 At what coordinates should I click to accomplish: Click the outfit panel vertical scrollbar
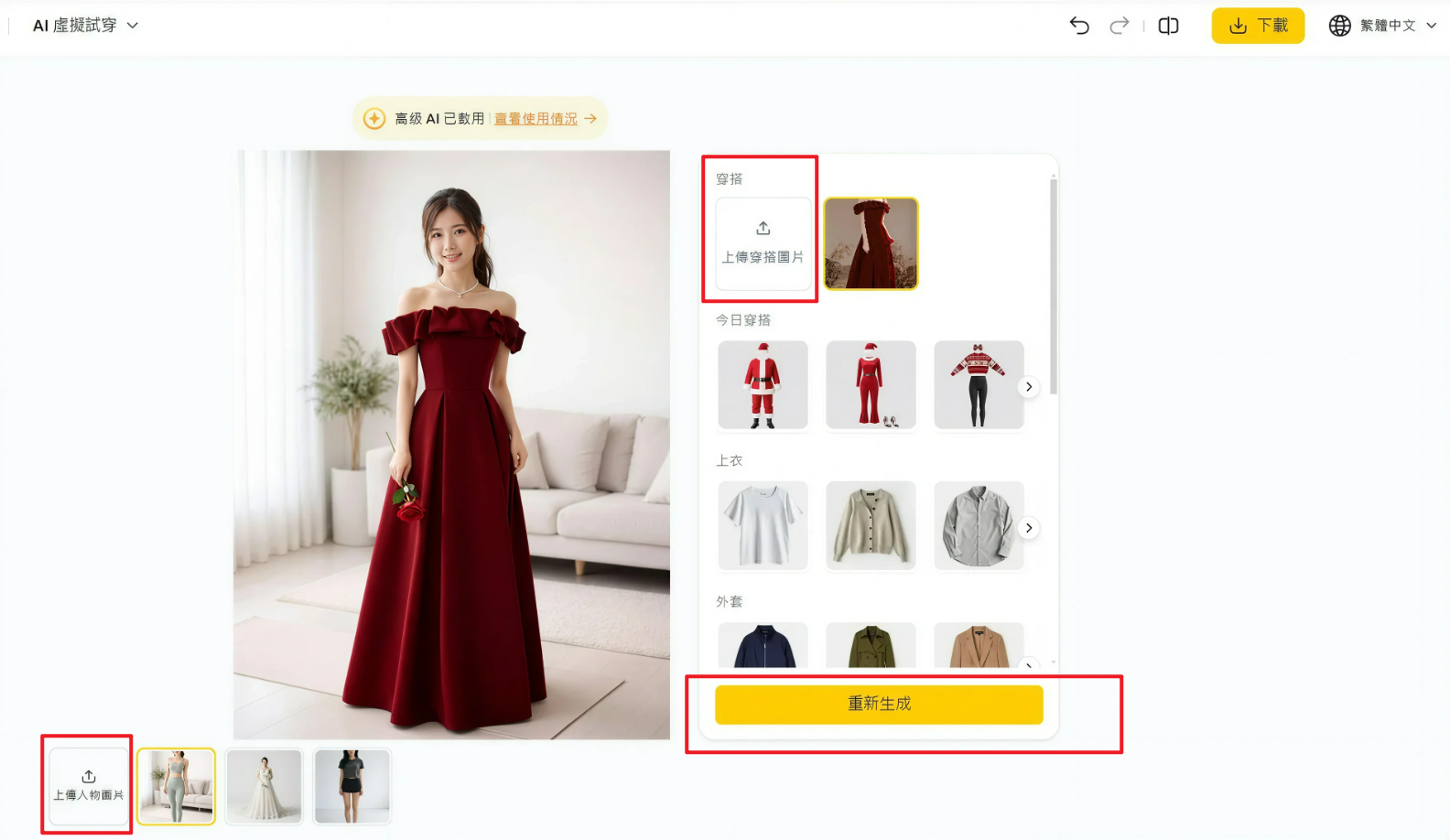[1054, 286]
